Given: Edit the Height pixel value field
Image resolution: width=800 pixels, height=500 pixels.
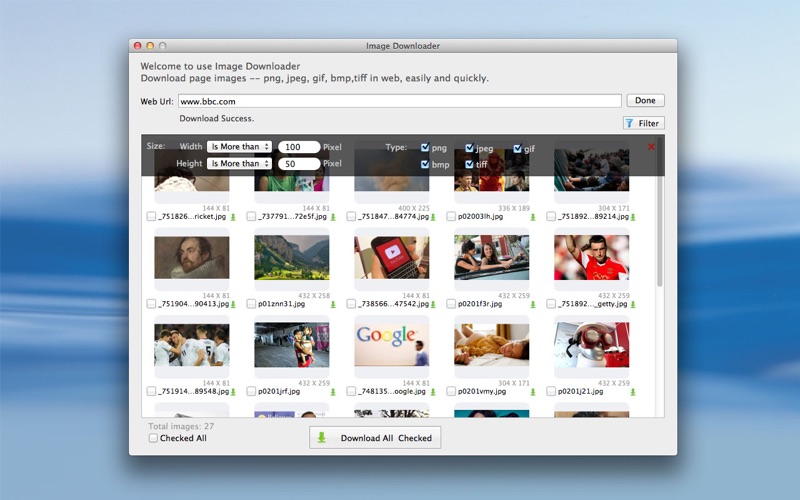Looking at the screenshot, I should tap(299, 164).
